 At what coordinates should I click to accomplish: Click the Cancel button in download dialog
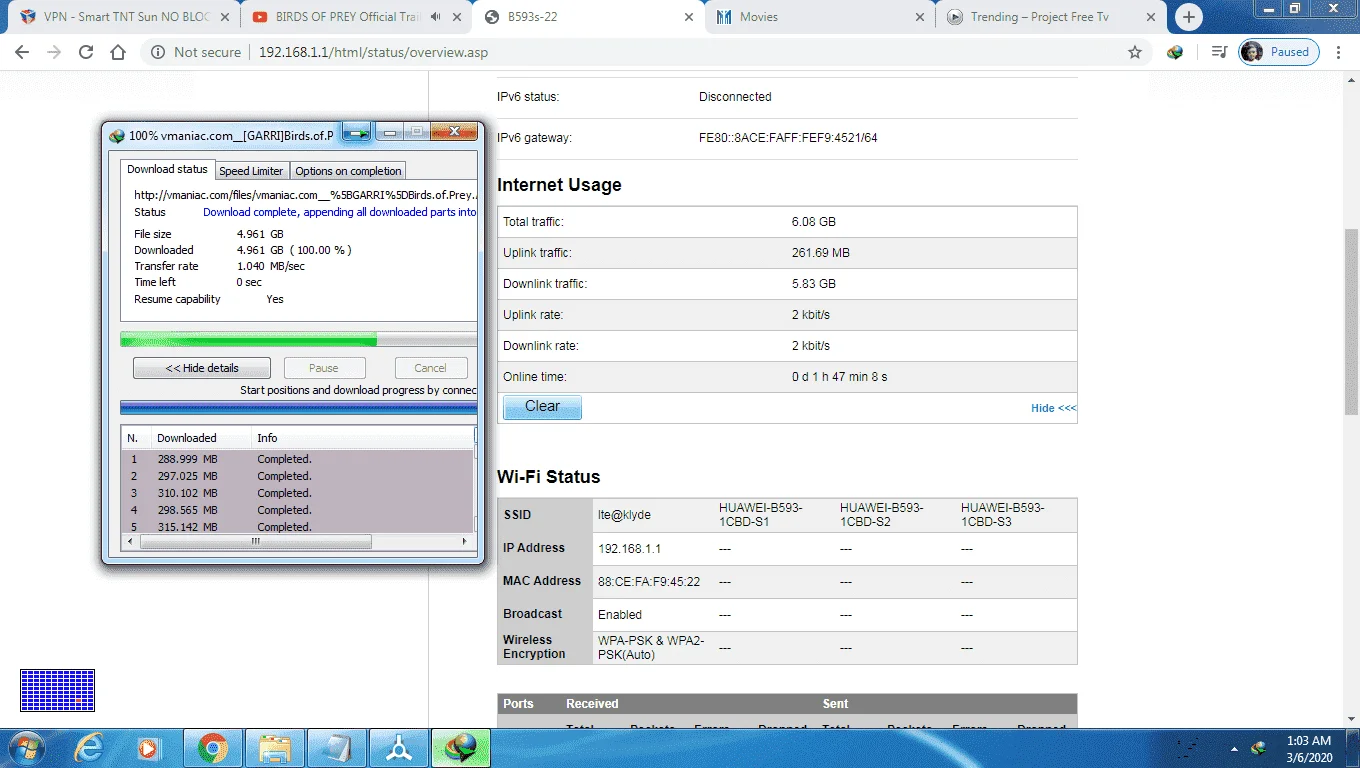[x=431, y=368]
